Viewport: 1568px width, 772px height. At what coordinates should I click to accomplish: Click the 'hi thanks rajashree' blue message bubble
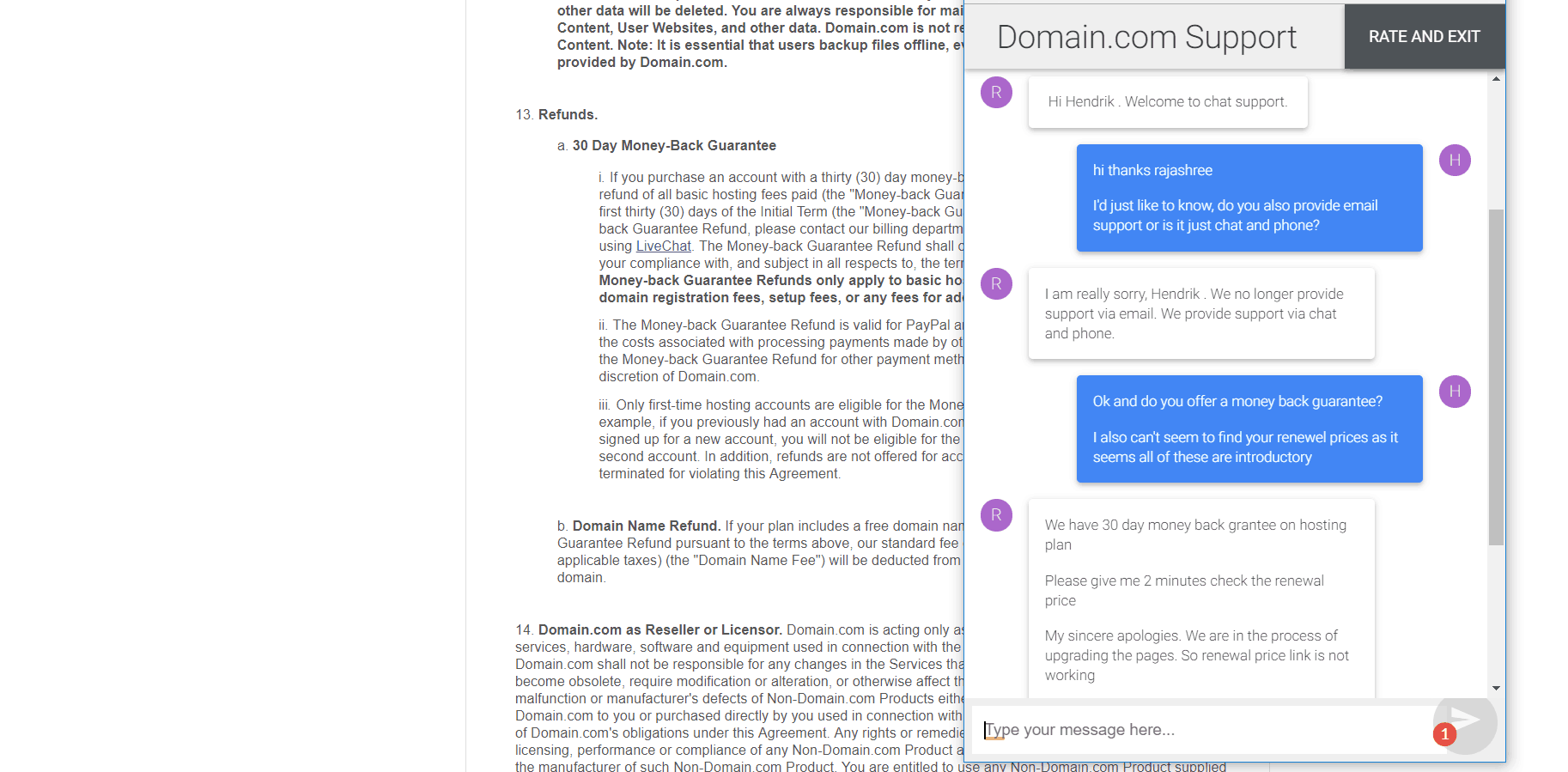pyautogui.click(x=1249, y=198)
